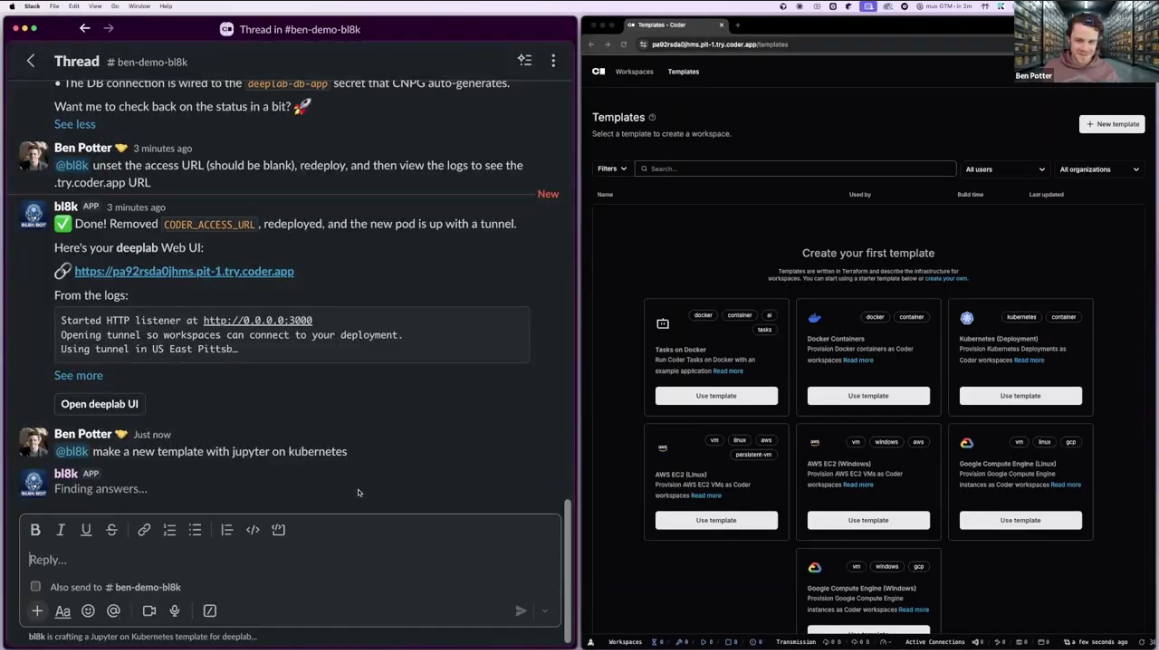
Task: Toggle underline formatting in reply toolbar
Action: coord(86,529)
